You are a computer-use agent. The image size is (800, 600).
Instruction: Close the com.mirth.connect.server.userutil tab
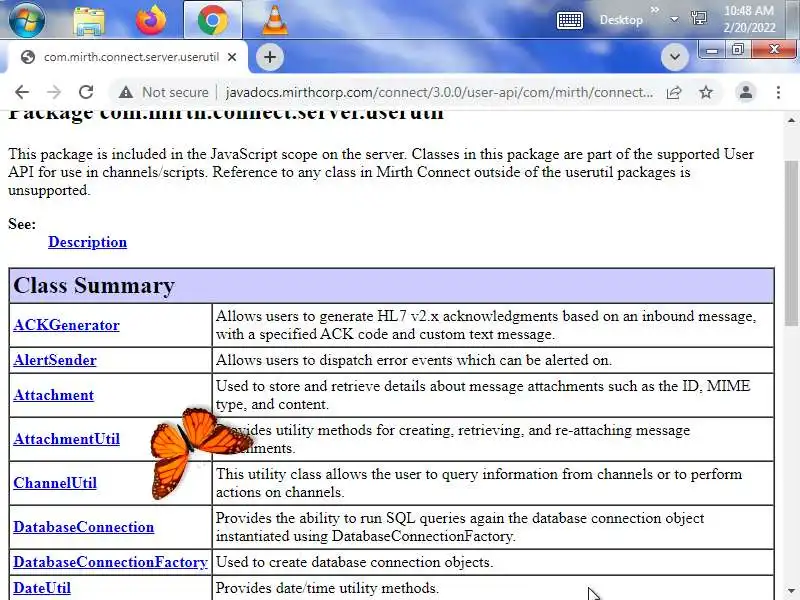point(232,57)
